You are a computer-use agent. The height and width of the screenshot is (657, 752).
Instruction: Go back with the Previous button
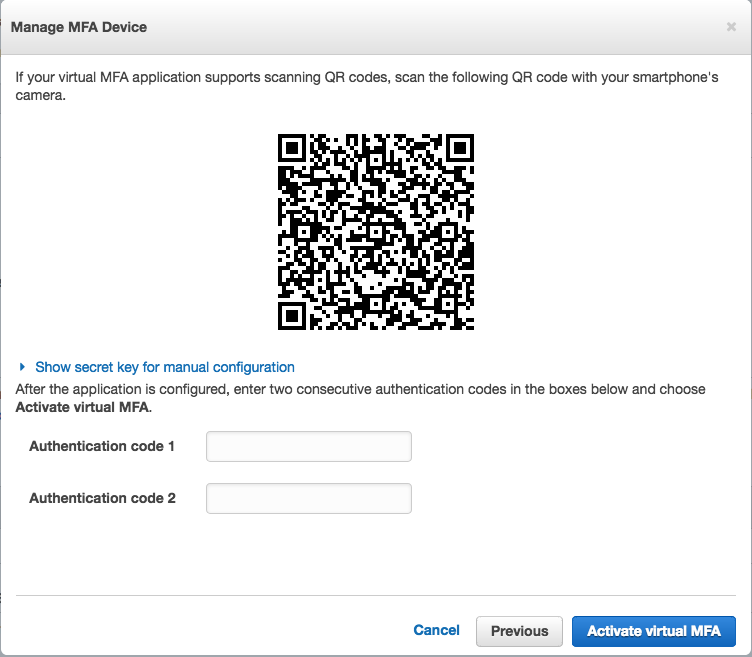(519, 631)
